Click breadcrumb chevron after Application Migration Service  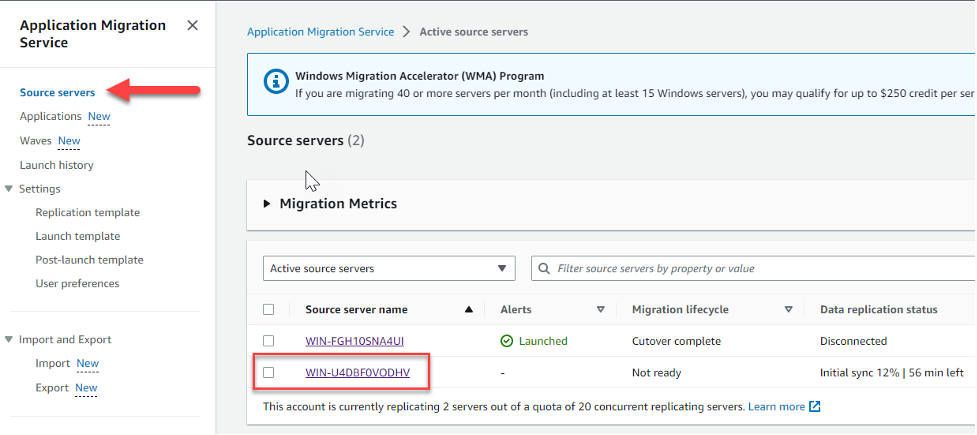[407, 32]
